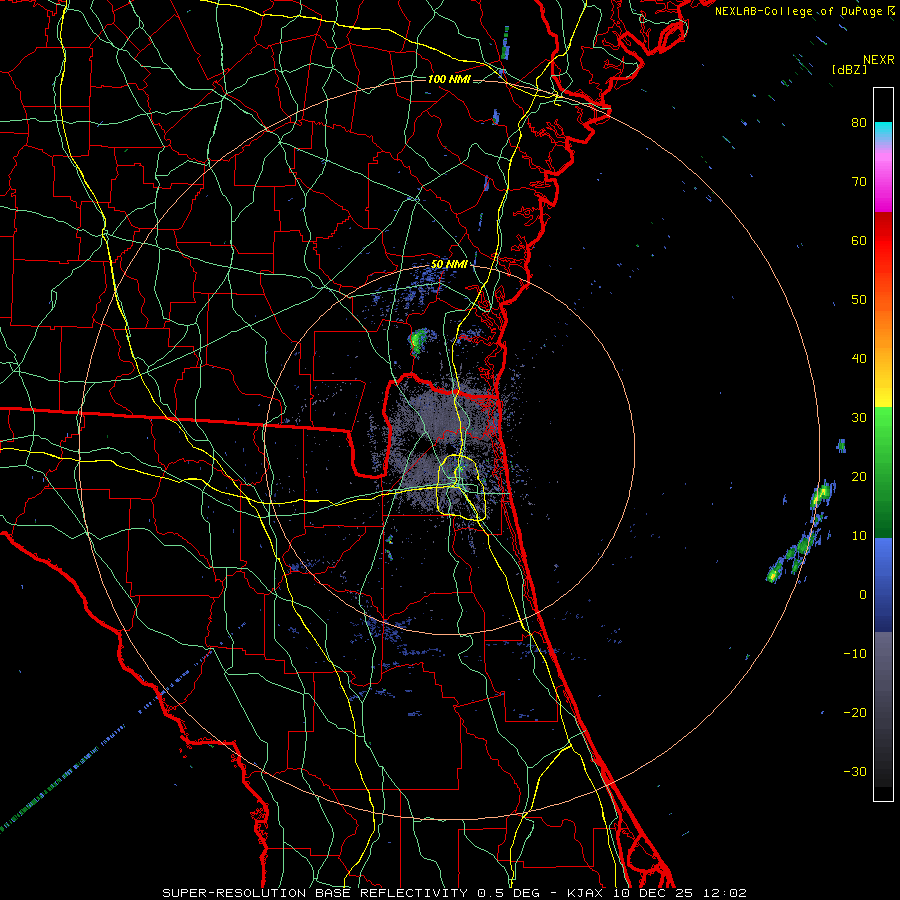Image resolution: width=900 pixels, height=900 pixels.
Task: Click the 0 value on dBZ scale
Action: [863, 595]
